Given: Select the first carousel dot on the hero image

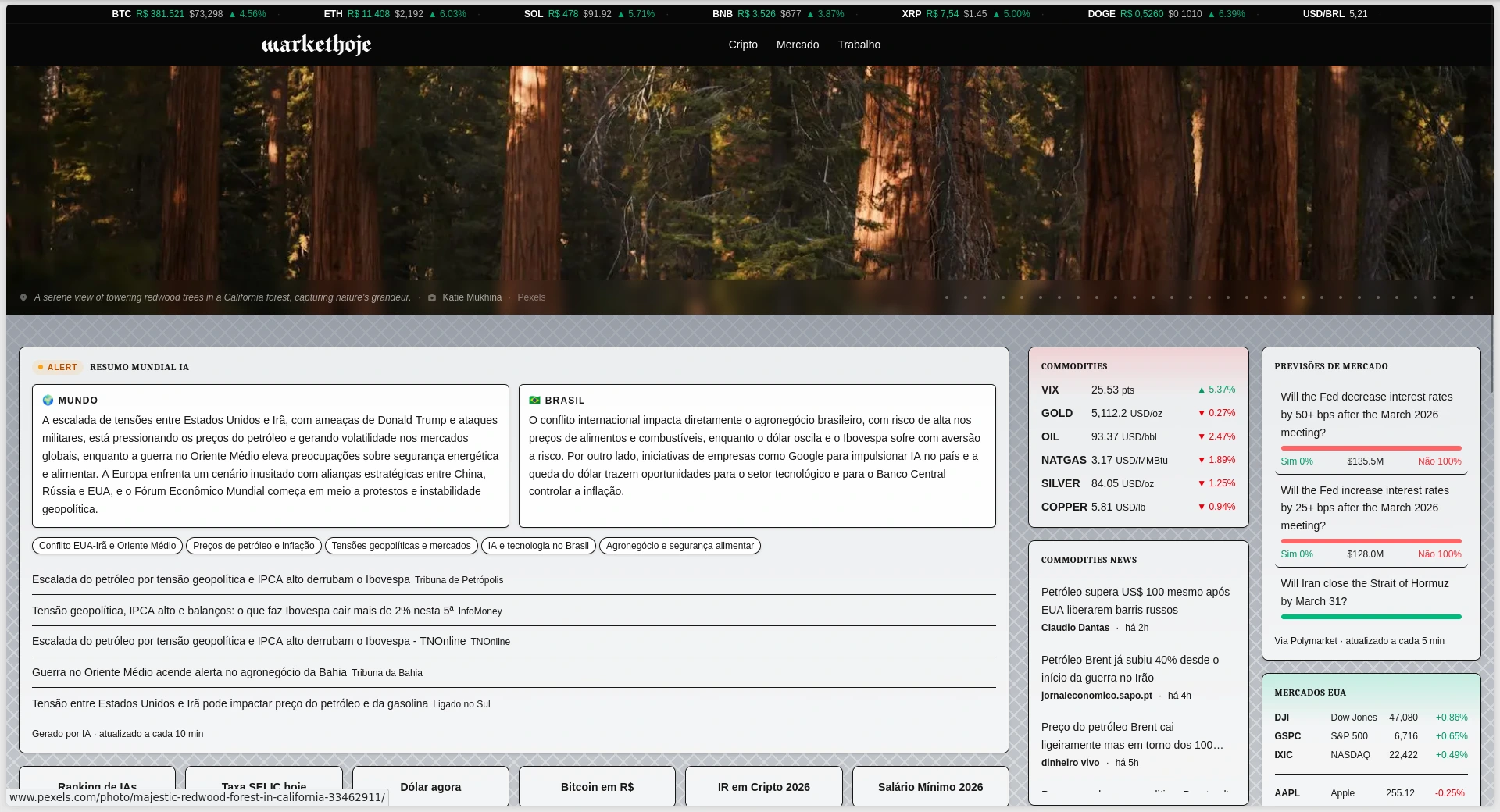Looking at the screenshot, I should pyautogui.click(x=946, y=297).
